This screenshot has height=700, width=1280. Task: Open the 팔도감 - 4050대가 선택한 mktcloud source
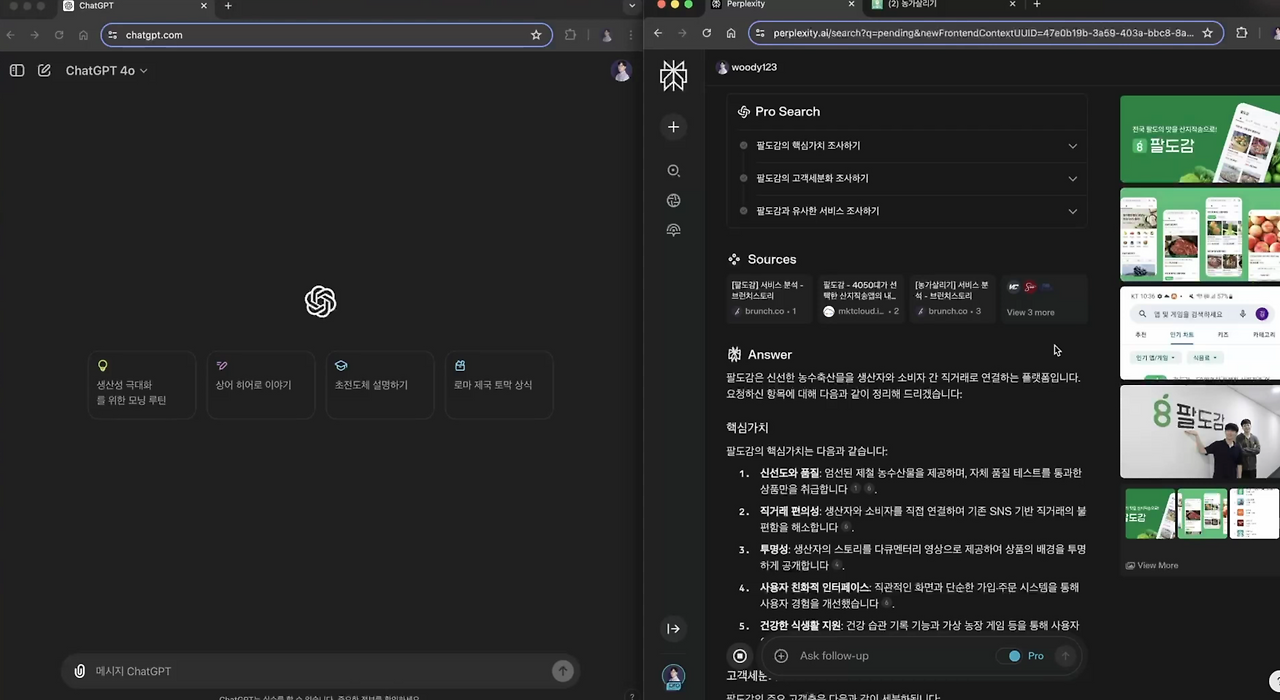861,298
